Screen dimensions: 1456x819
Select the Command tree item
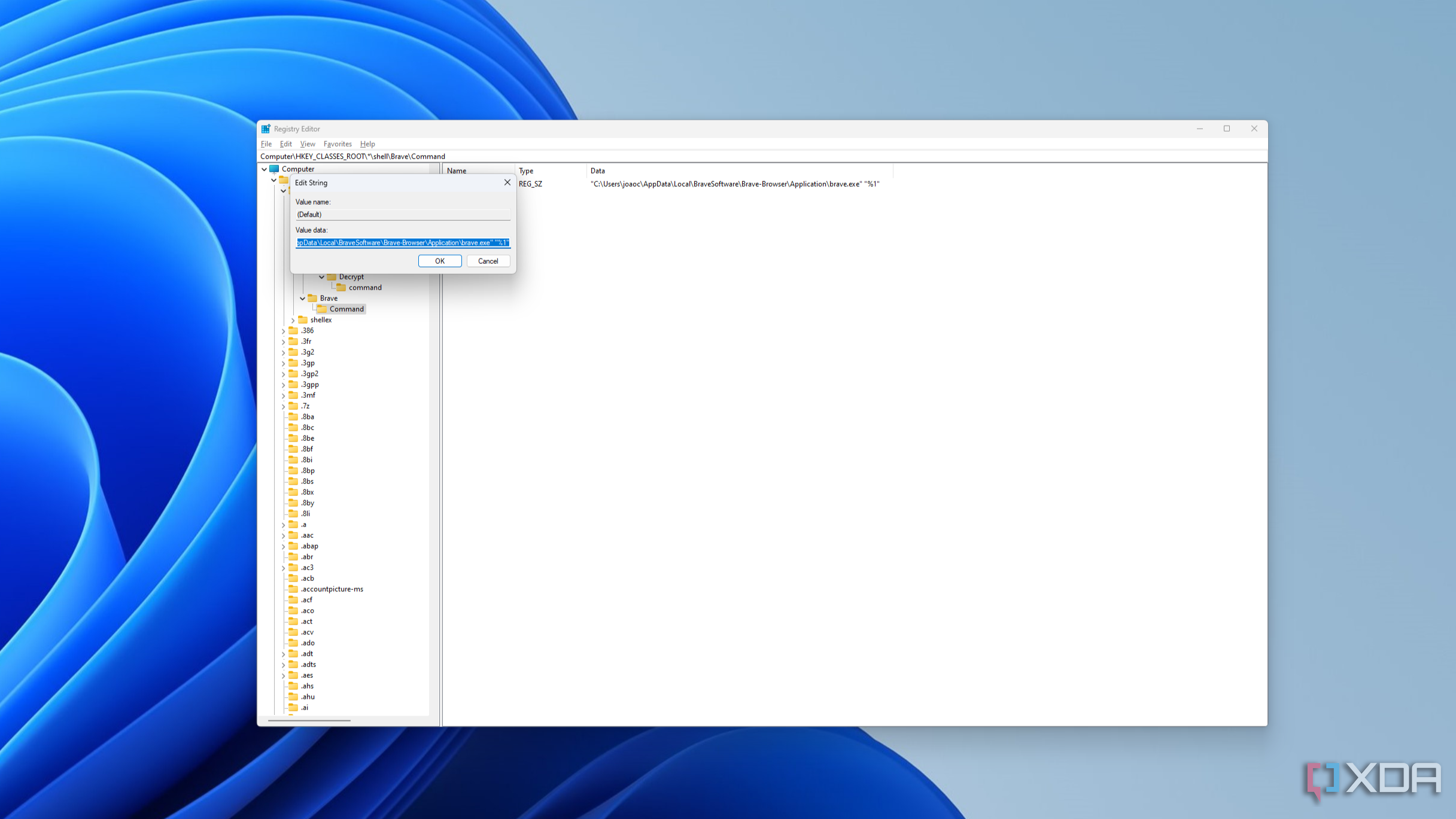point(346,308)
